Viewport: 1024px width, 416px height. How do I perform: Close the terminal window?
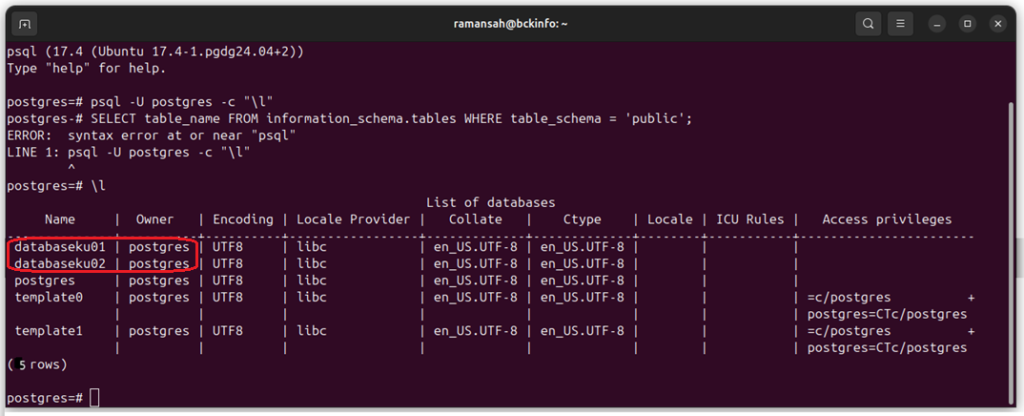998,24
